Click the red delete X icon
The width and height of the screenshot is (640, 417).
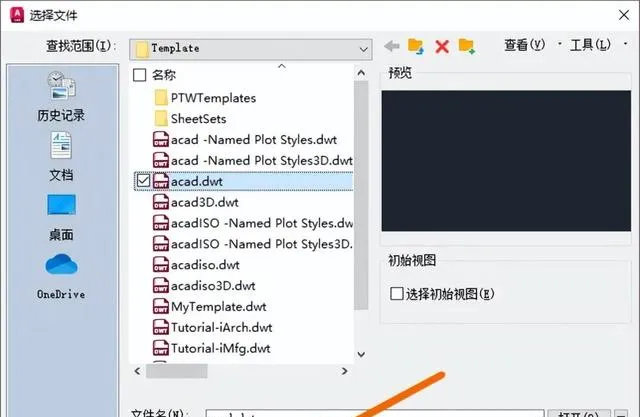pyautogui.click(x=442, y=47)
